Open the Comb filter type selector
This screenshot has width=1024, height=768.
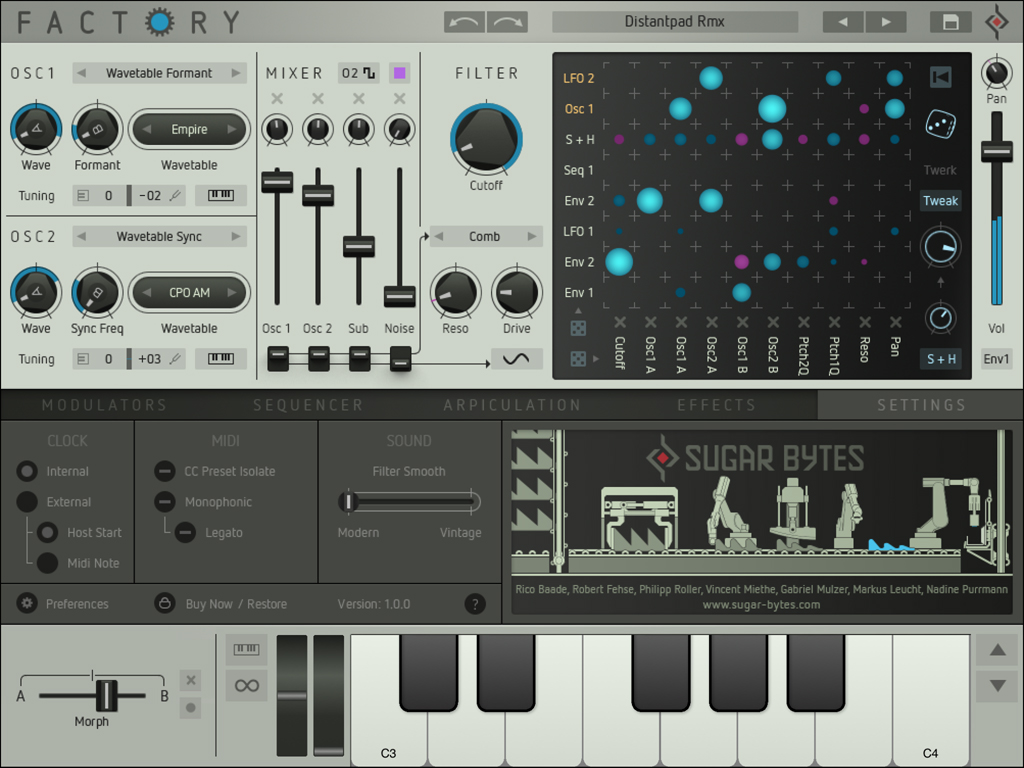tap(485, 236)
